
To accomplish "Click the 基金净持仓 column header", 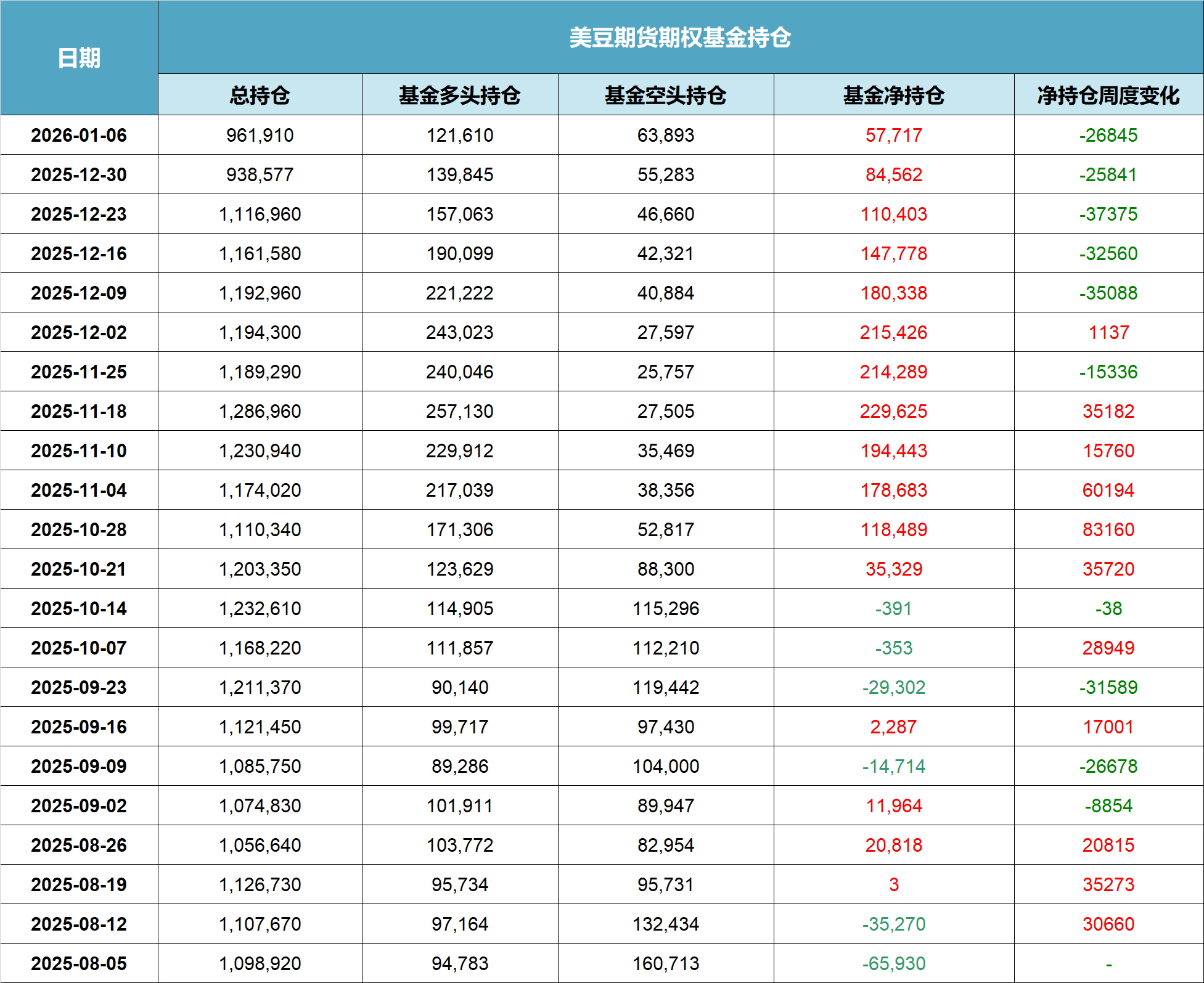I will coord(894,96).
